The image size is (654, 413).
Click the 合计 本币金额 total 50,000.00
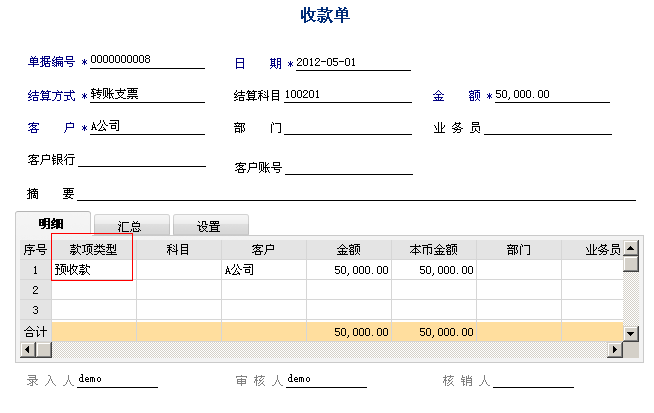click(x=434, y=332)
